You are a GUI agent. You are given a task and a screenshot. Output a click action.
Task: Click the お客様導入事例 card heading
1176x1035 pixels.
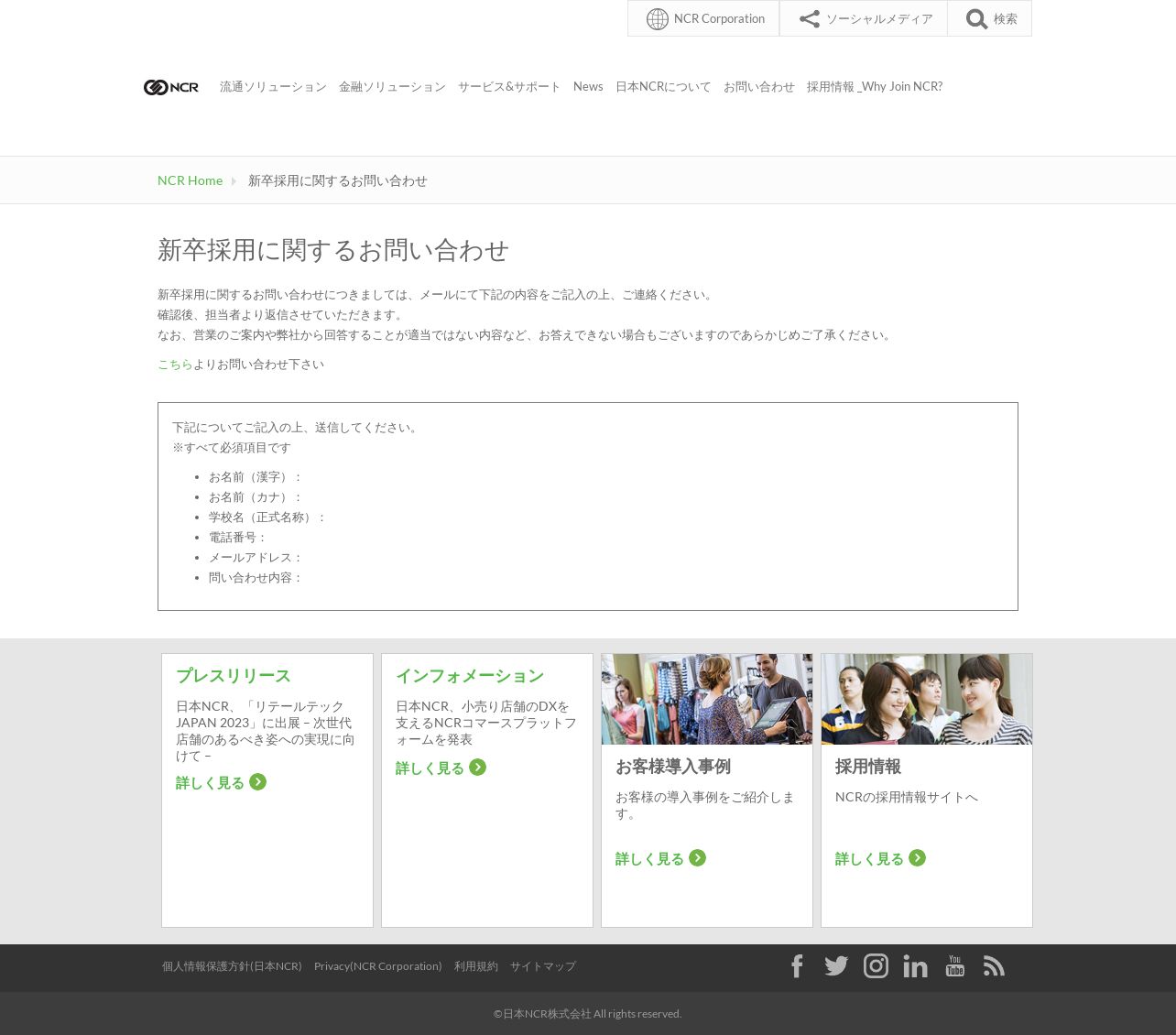pos(673,767)
